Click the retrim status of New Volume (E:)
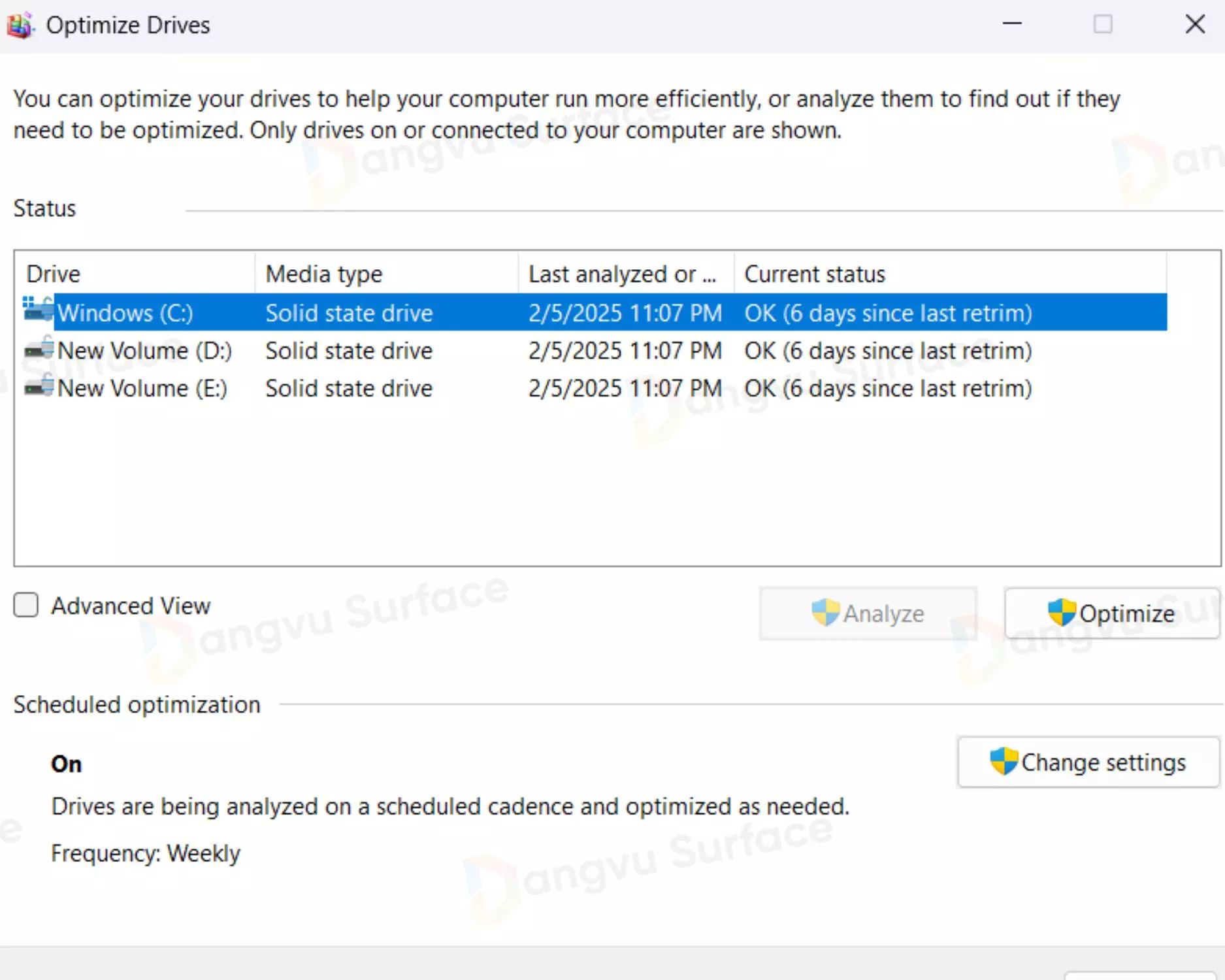Screen dimensions: 1225x980 click(888, 389)
